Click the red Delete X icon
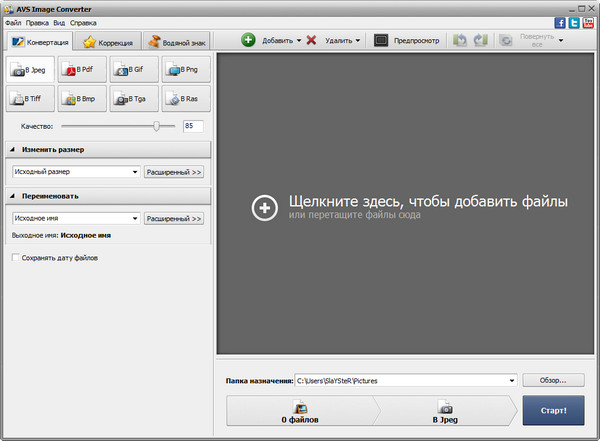600x441 pixels. tap(311, 41)
